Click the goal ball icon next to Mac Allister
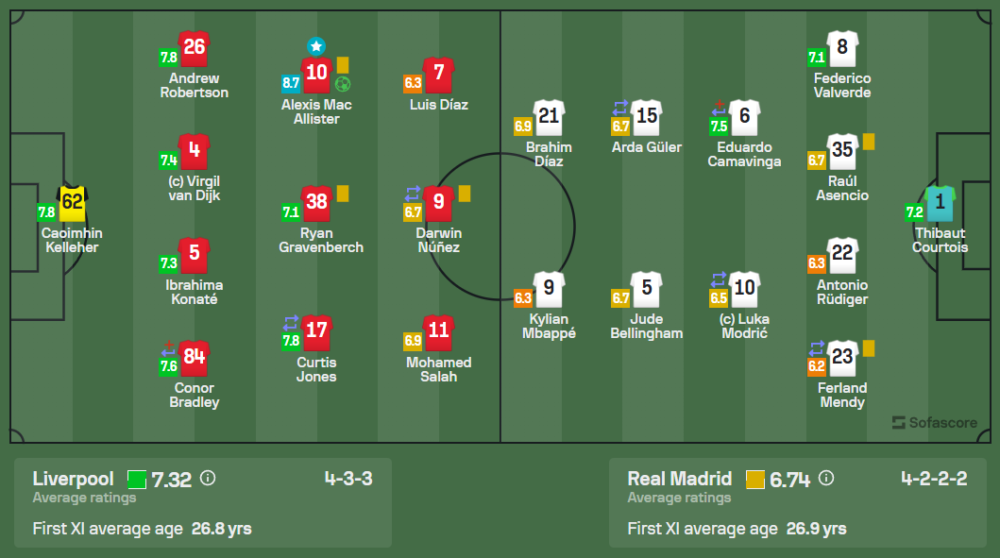This screenshot has height=558, width=1000. pos(343,84)
